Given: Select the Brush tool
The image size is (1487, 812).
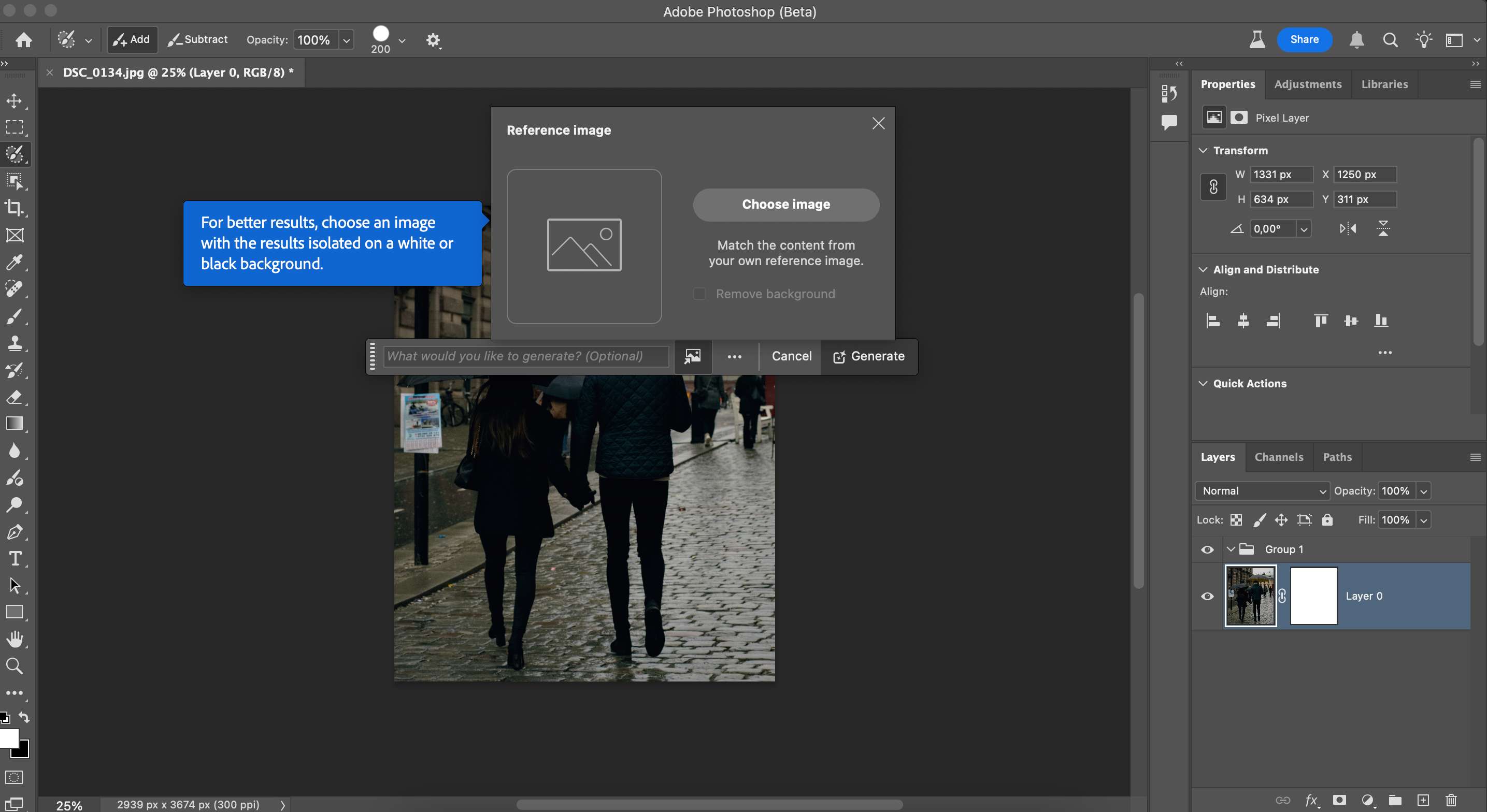Looking at the screenshot, I should point(15,316).
